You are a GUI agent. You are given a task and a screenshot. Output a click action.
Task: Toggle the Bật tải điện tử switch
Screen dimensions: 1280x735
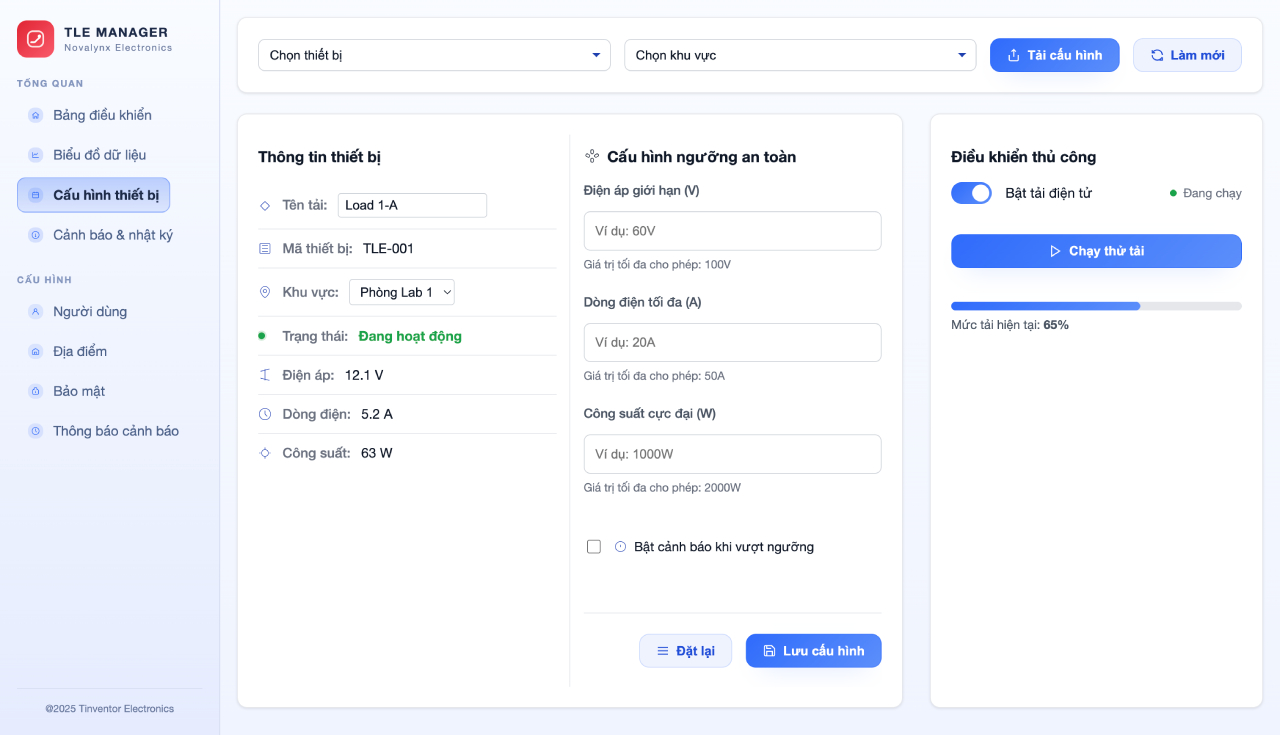[971, 193]
